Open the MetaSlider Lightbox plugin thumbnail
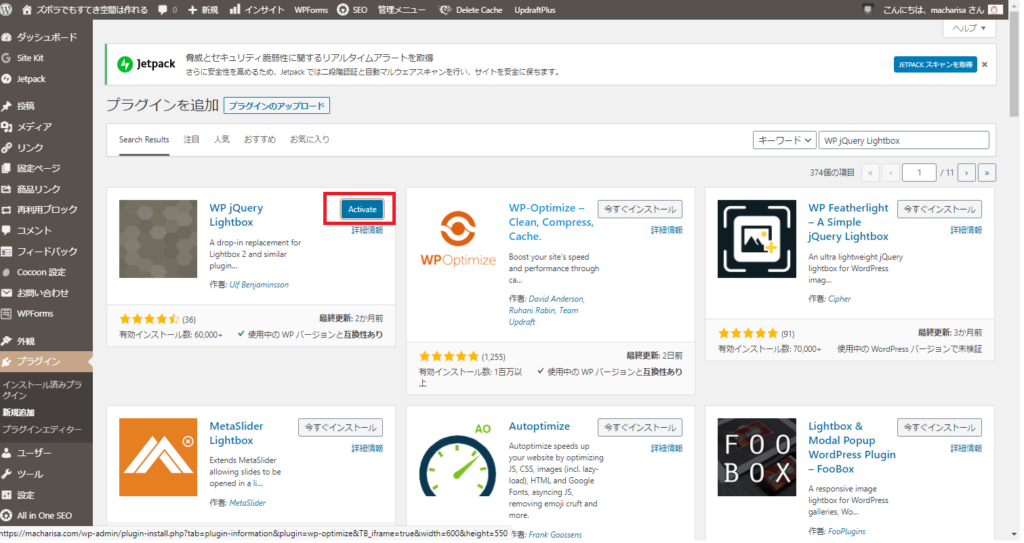 click(x=158, y=456)
